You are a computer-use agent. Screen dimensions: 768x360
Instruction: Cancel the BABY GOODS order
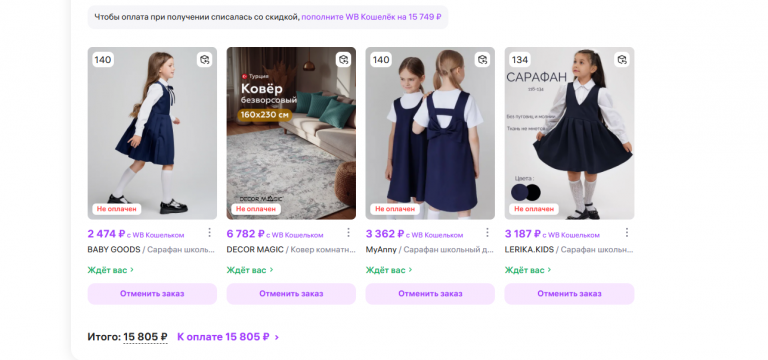click(152, 294)
